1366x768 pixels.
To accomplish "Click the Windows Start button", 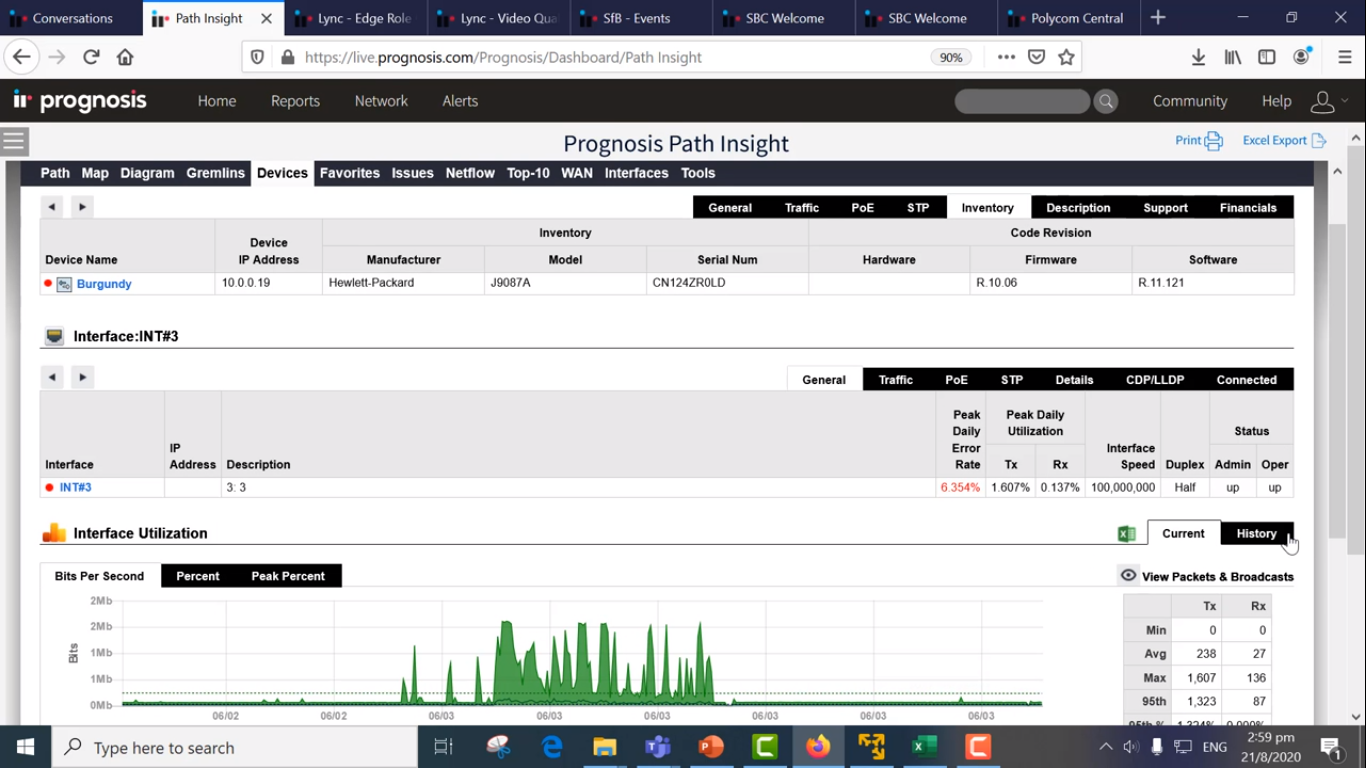I will [25, 747].
